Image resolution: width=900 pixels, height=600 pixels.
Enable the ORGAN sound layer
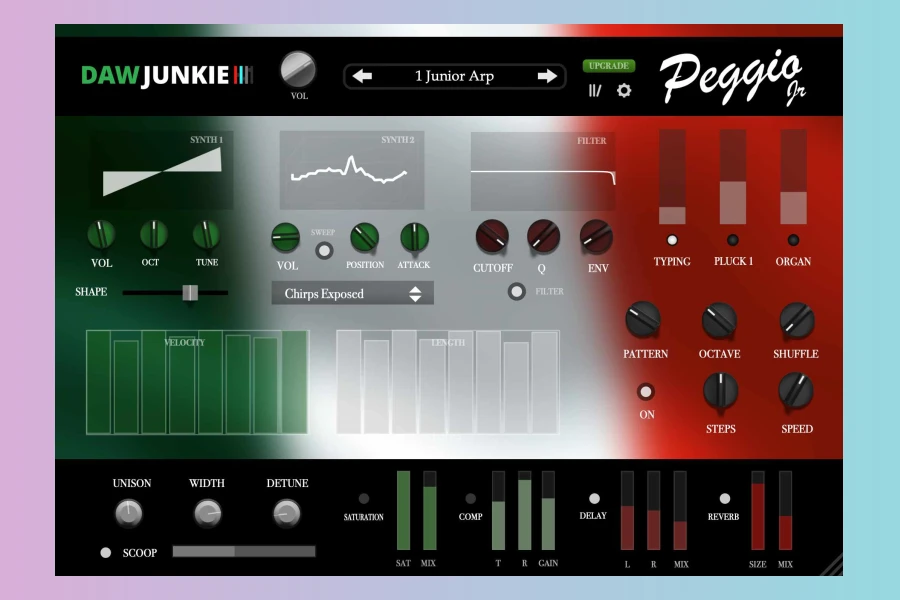(x=793, y=240)
